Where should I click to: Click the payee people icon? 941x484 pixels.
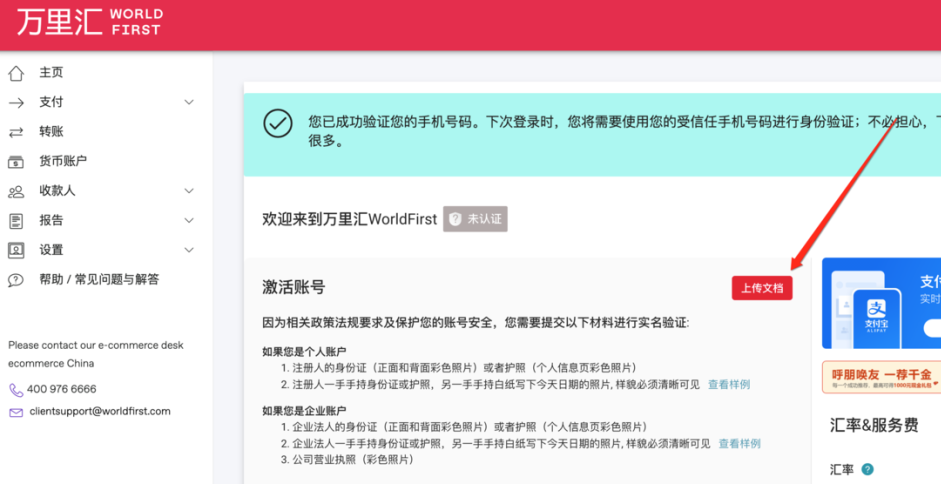16,191
